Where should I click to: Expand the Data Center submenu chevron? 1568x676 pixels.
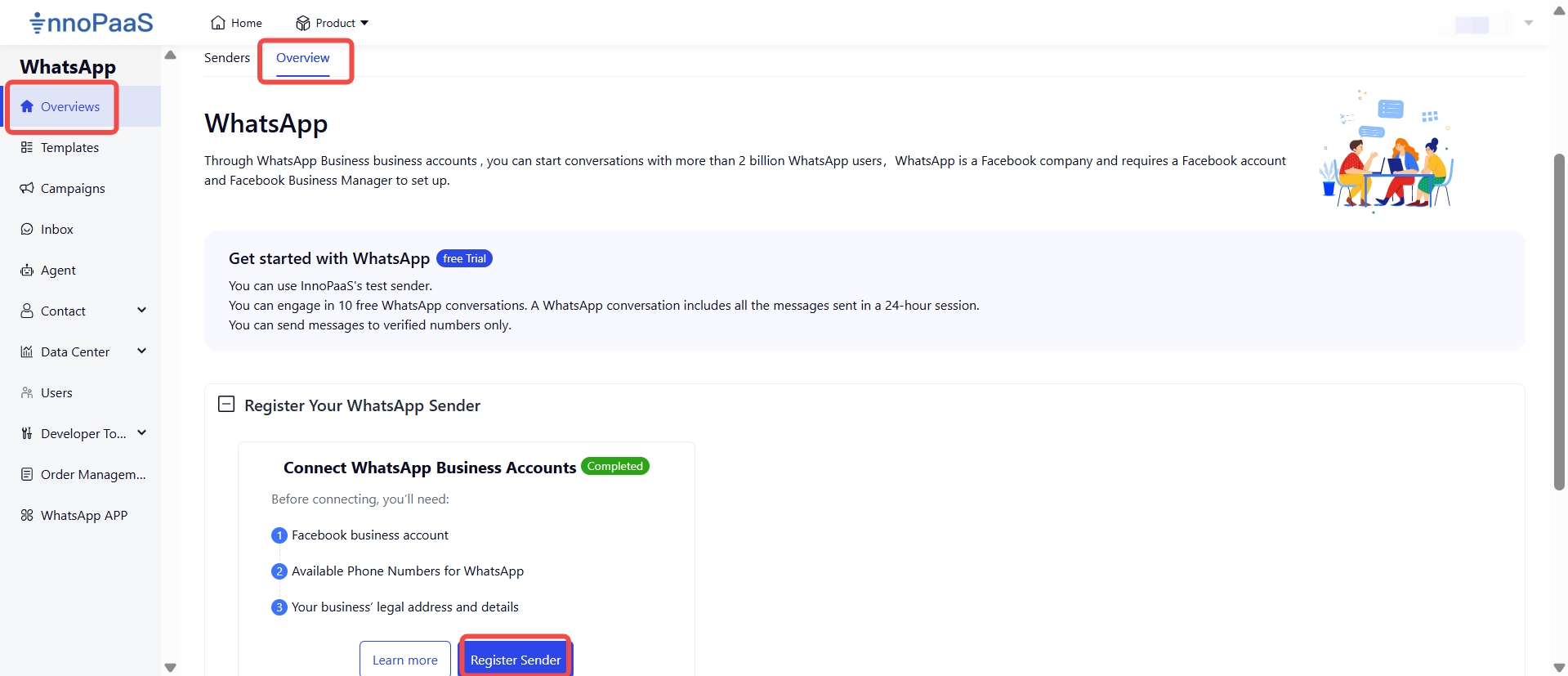[142, 351]
